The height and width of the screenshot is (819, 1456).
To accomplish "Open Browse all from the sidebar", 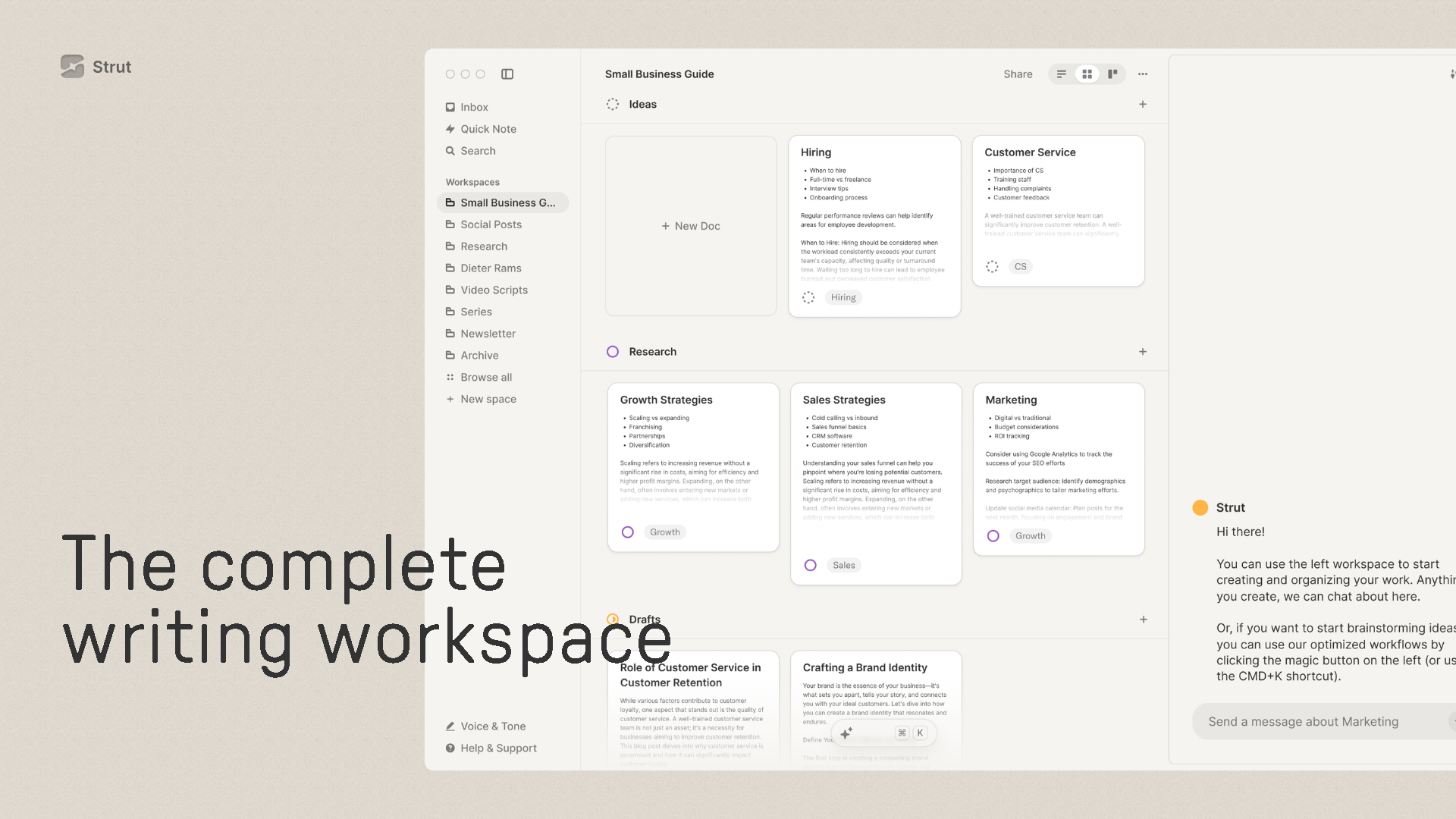I will [486, 377].
